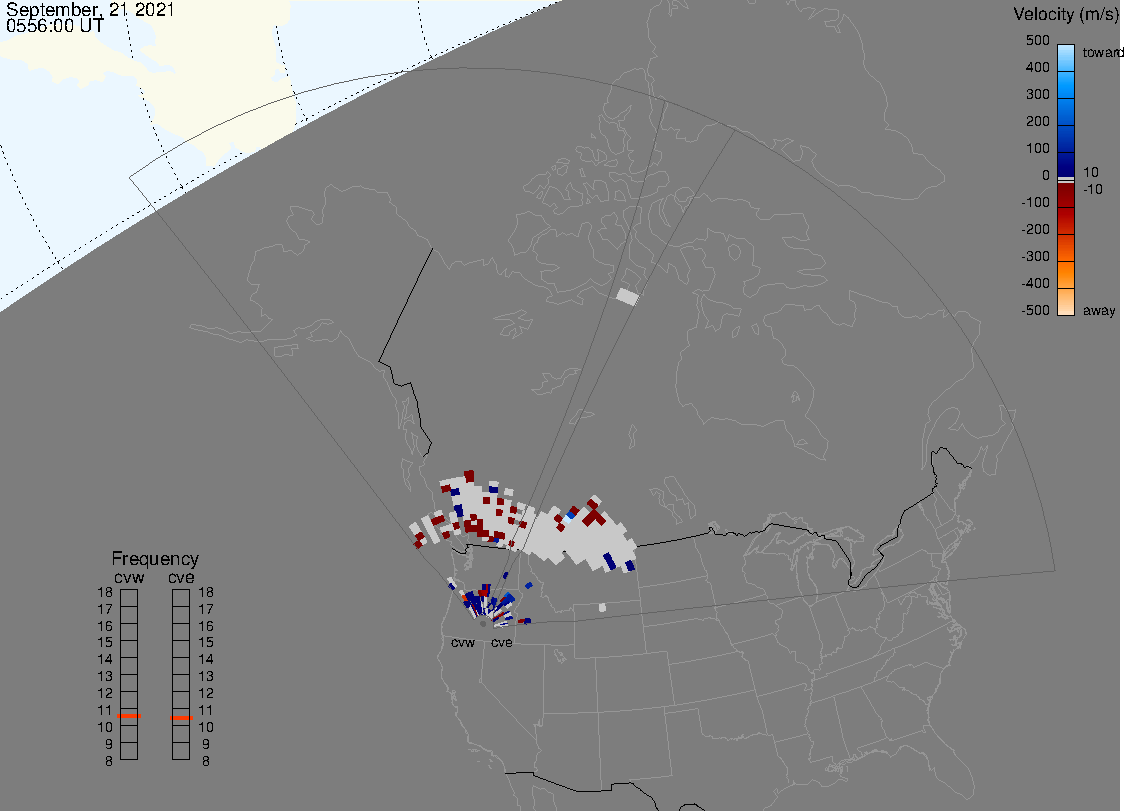Click the September 21 2021 date label

coord(90,11)
